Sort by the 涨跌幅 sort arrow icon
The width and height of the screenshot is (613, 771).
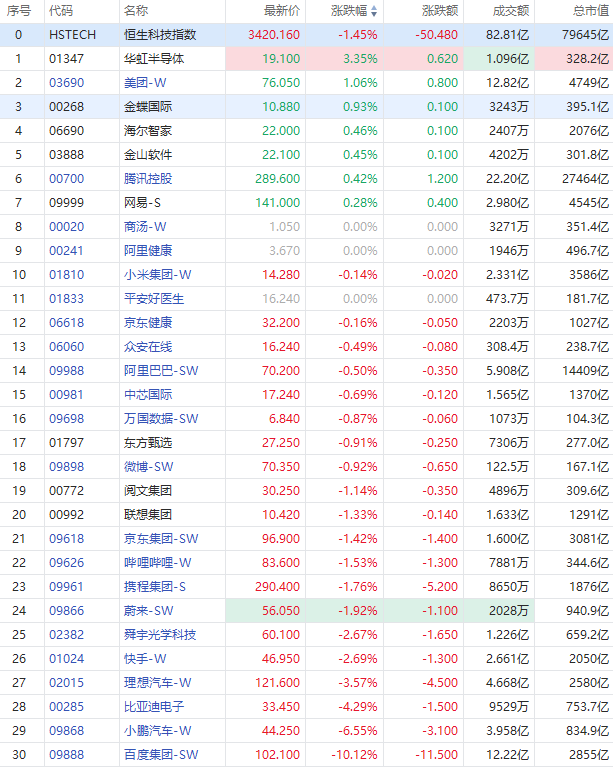pos(374,11)
